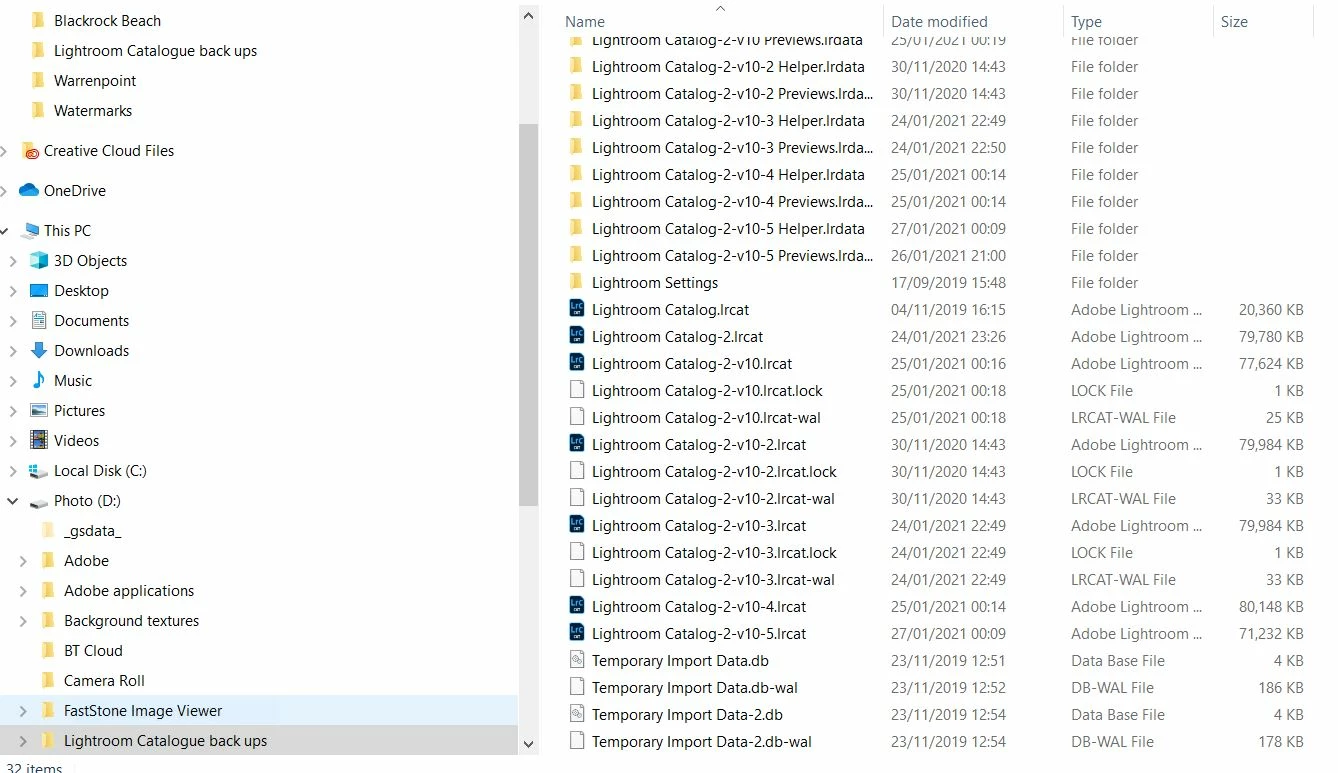1338x773 pixels.
Task: Click the Desktop icon in navigation pane
Action: pyautogui.click(x=39, y=290)
